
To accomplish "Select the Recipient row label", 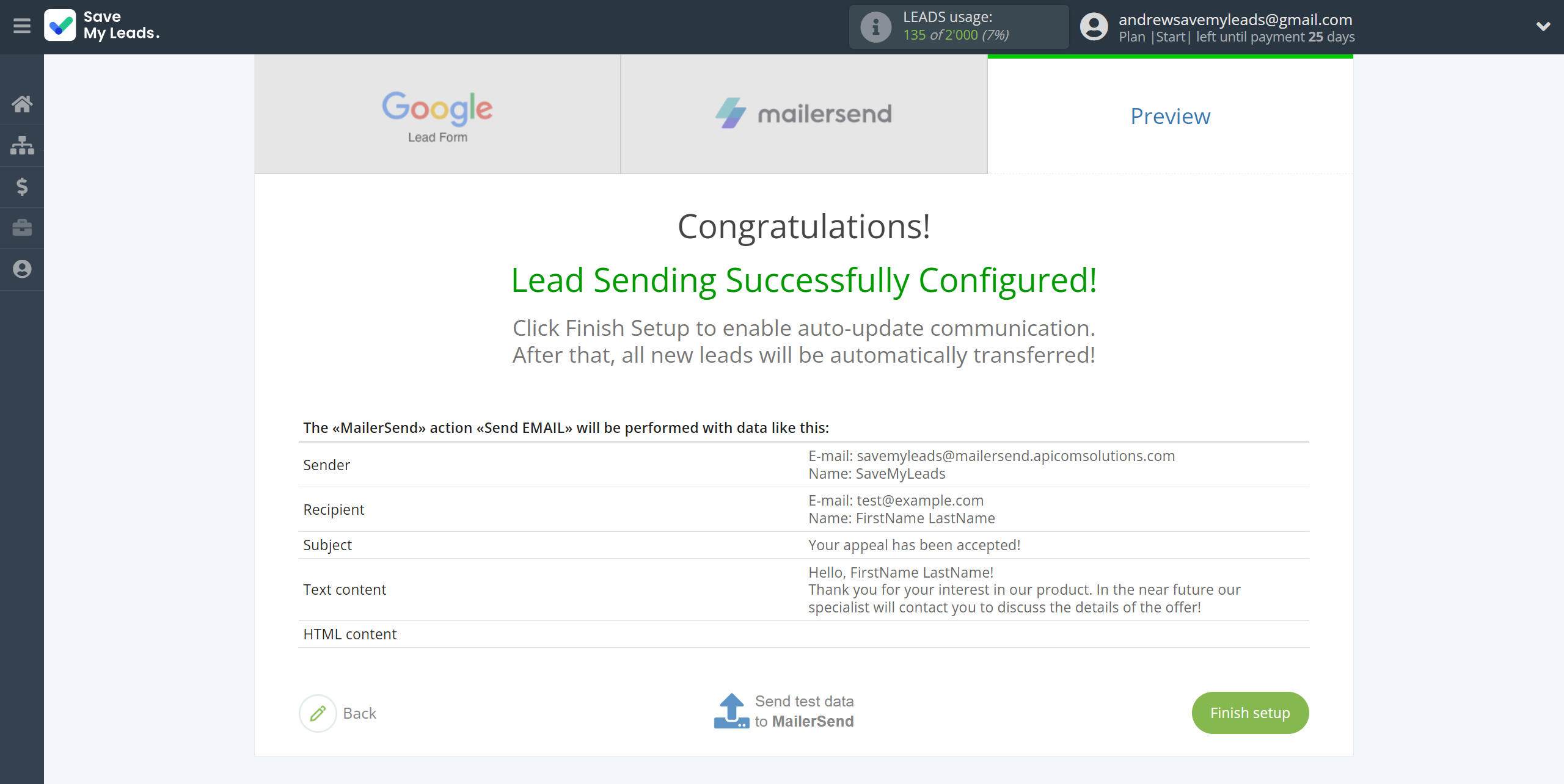I will click(334, 510).
